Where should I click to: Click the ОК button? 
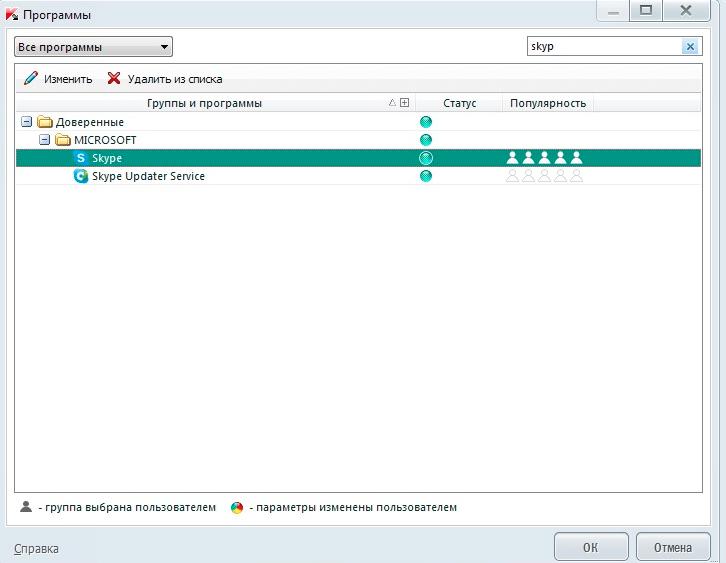[x=591, y=547]
